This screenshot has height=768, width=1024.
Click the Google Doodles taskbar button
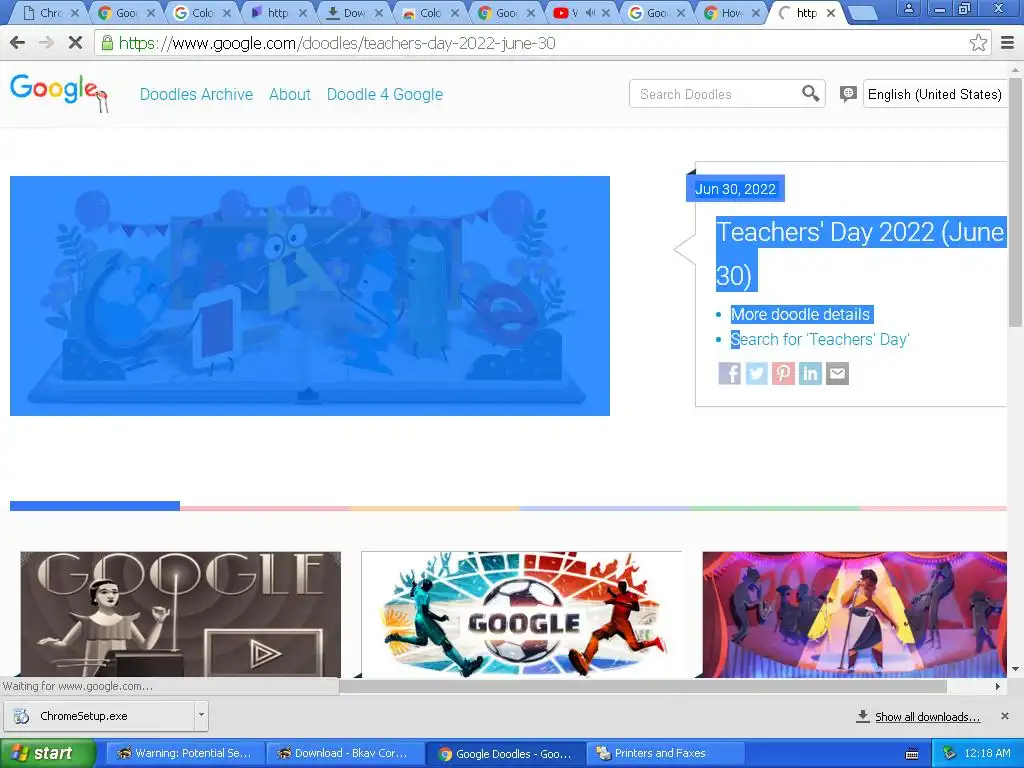[x=505, y=753]
